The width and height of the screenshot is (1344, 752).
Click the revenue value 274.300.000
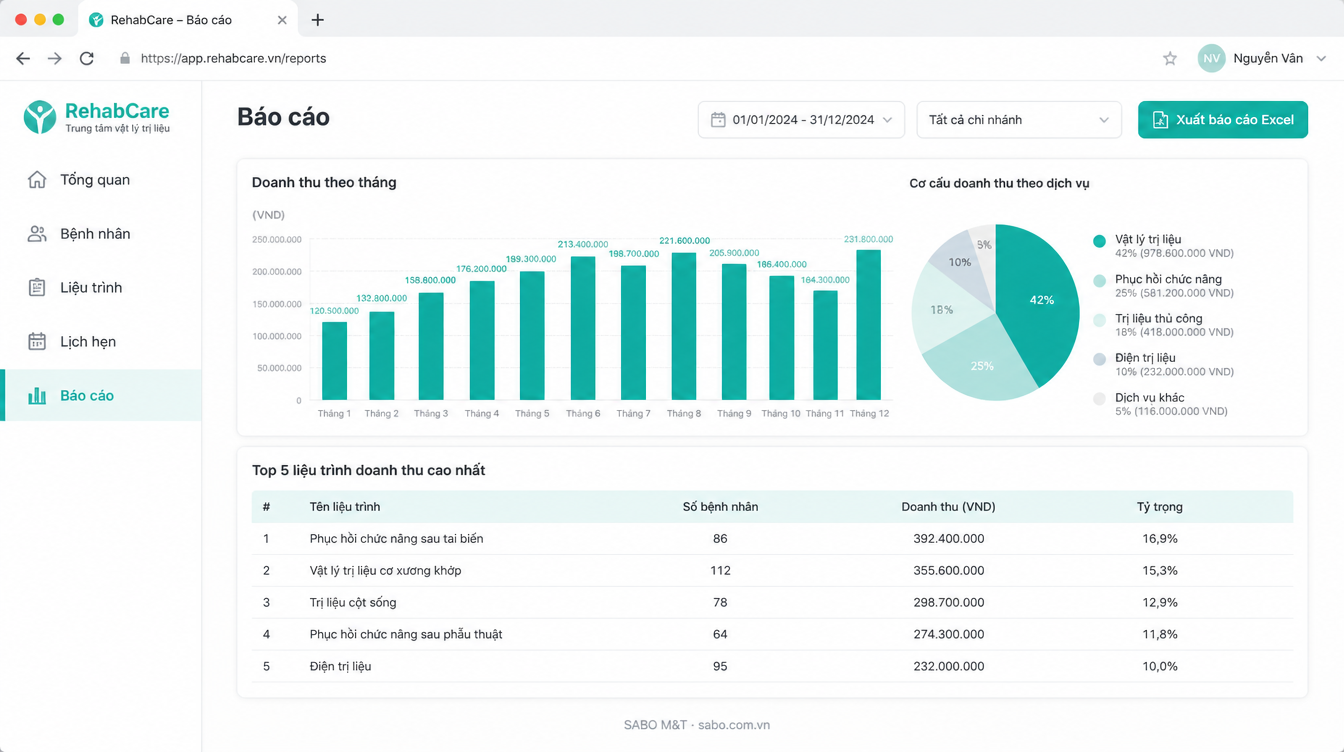pos(949,635)
